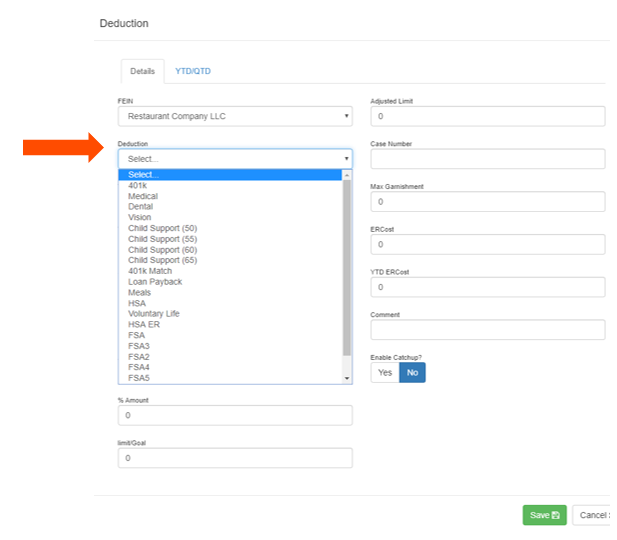
Task: Choose 401k Match deduction
Action: (x=230, y=271)
